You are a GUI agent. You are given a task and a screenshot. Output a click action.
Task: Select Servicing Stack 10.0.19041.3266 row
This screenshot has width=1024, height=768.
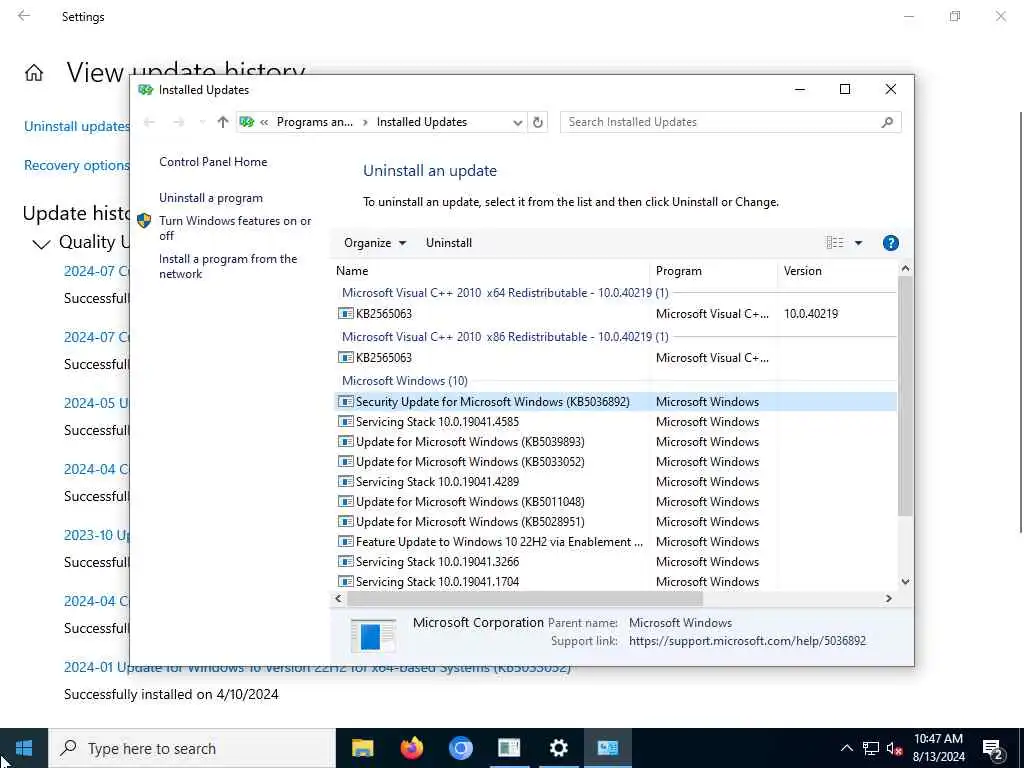coord(615,562)
